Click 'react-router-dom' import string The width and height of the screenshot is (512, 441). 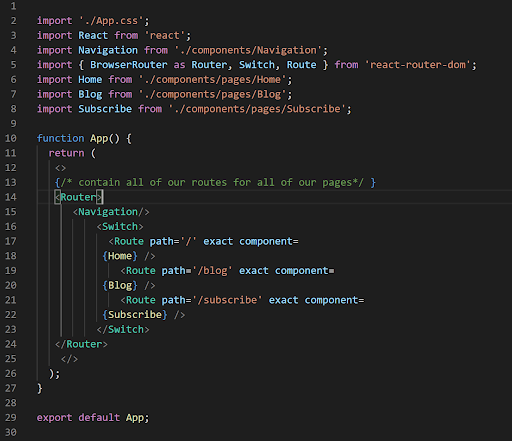point(418,65)
